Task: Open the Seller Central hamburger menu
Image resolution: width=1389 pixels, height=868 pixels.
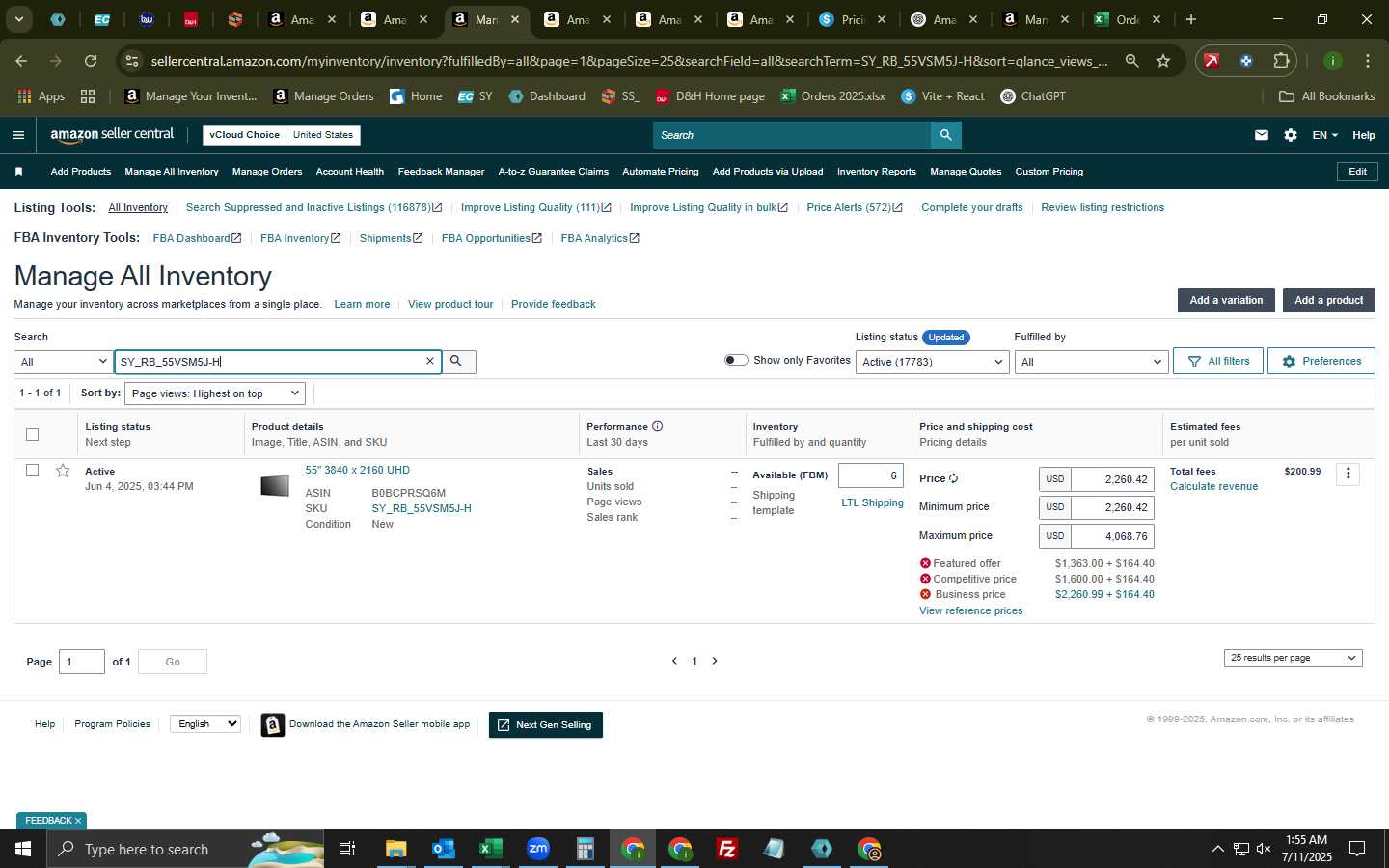Action: (17, 135)
